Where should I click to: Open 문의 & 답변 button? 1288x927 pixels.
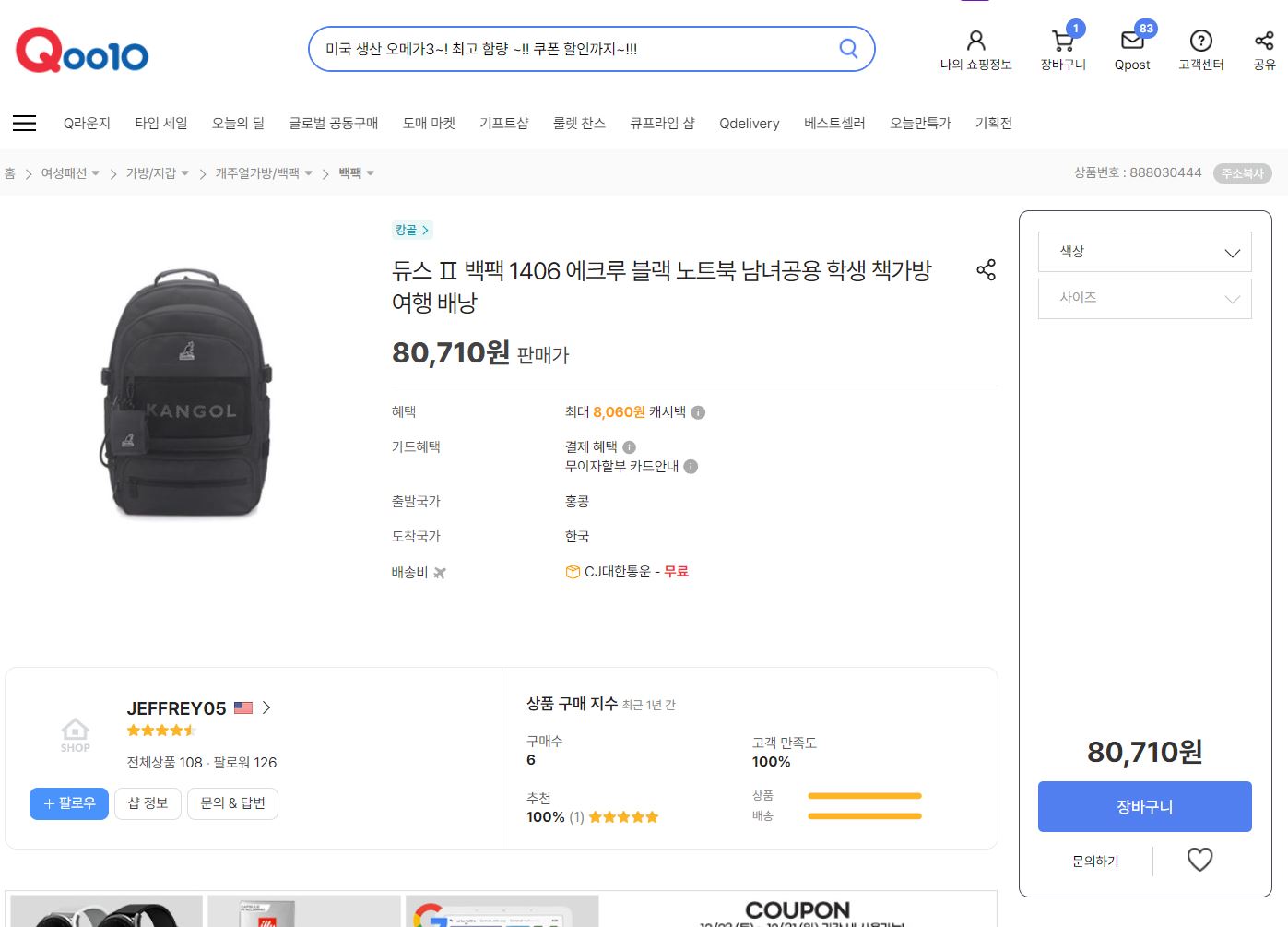point(232,803)
